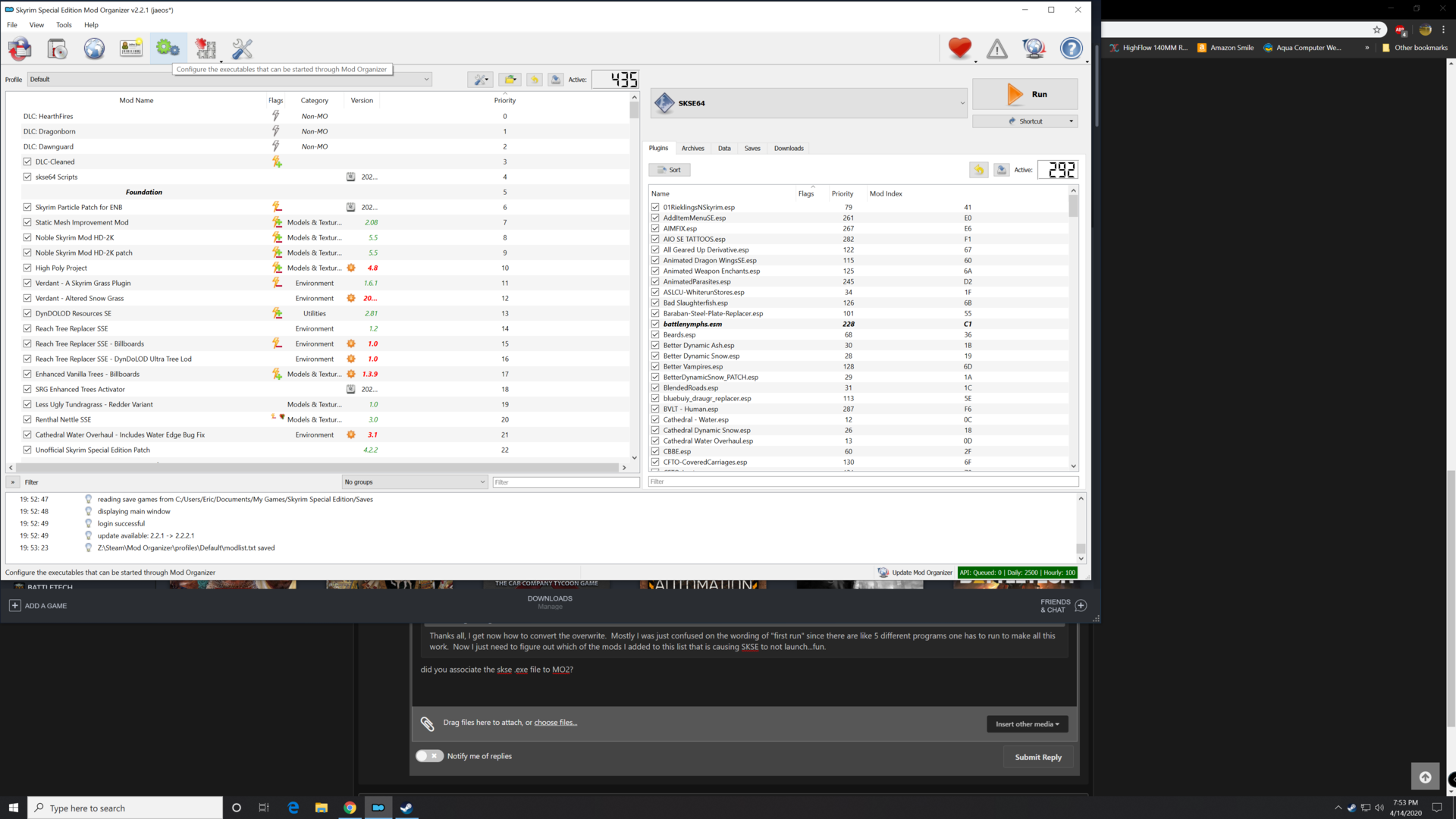Open the Configure Executables gears icon
This screenshot has width=1456, height=819.
(168, 49)
